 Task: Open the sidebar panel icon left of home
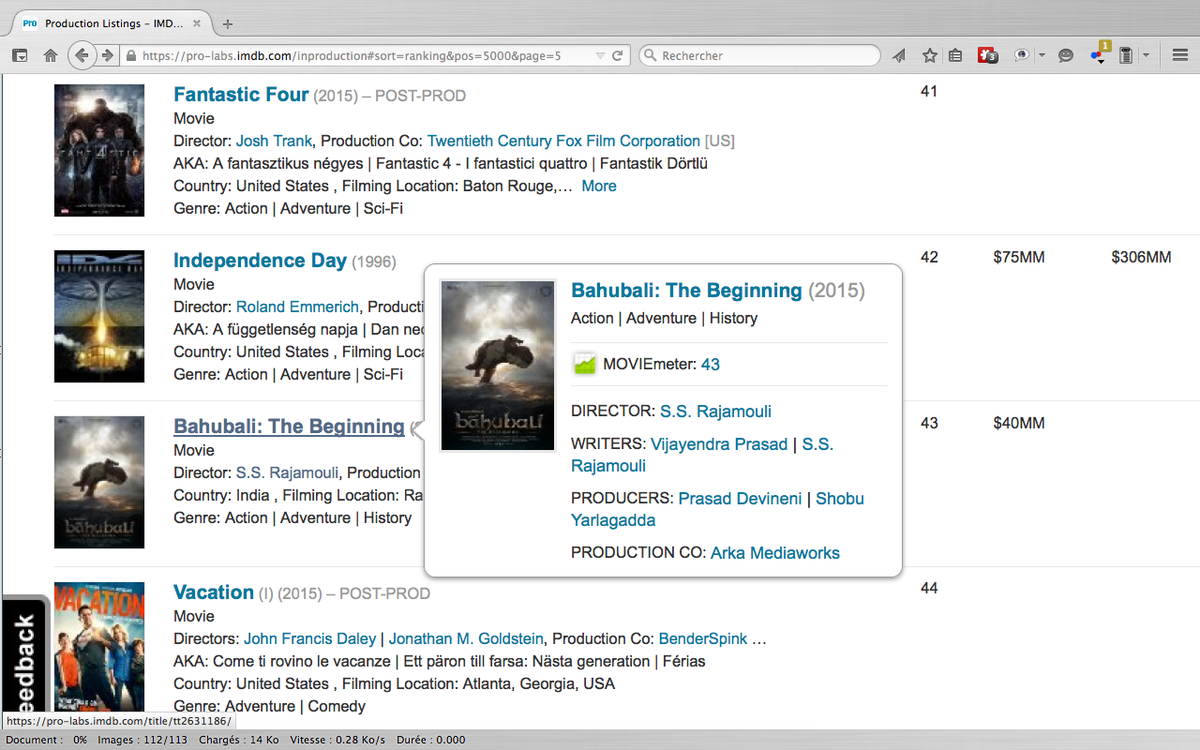point(19,56)
